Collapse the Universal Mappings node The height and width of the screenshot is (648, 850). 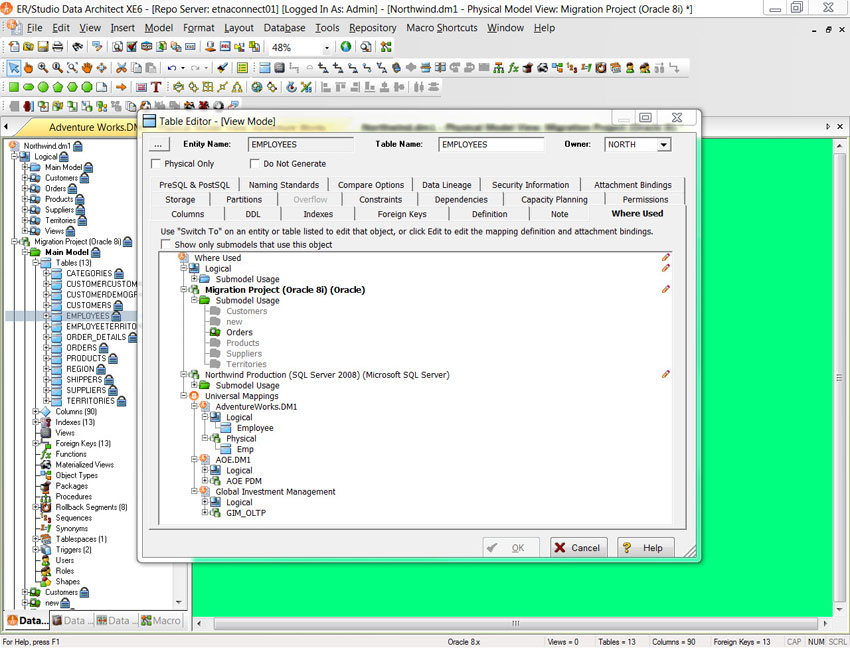[x=184, y=396]
